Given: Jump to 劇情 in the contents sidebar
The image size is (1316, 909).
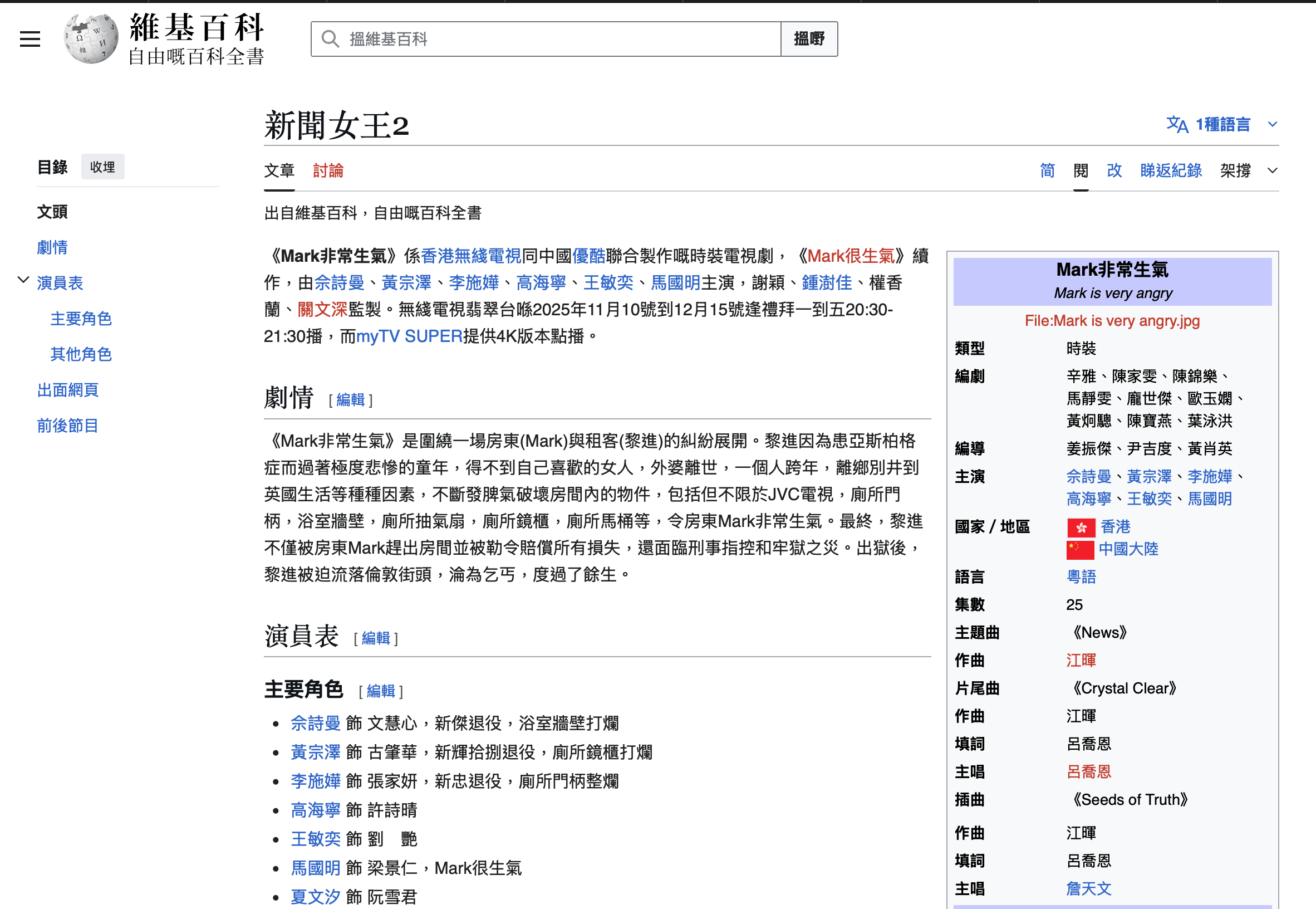Looking at the screenshot, I should coord(52,247).
